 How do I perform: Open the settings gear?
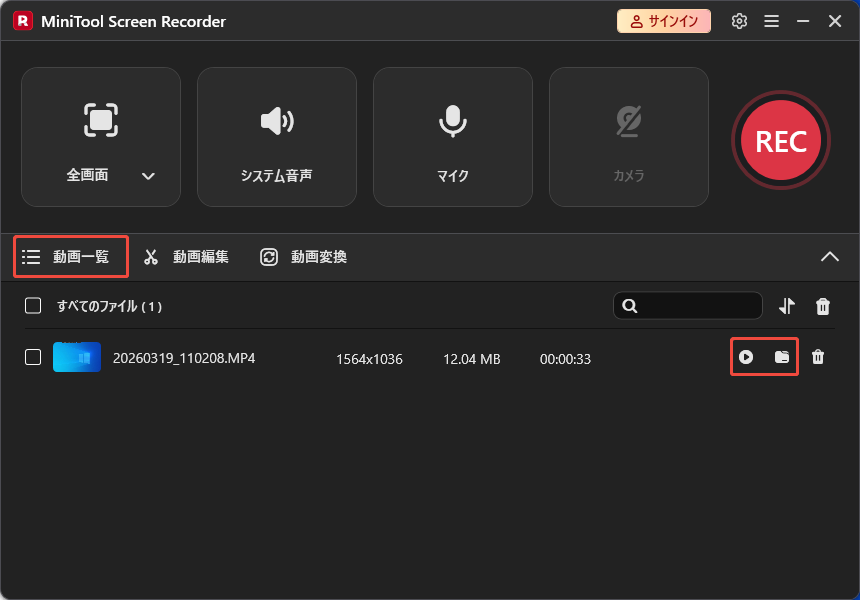[739, 20]
